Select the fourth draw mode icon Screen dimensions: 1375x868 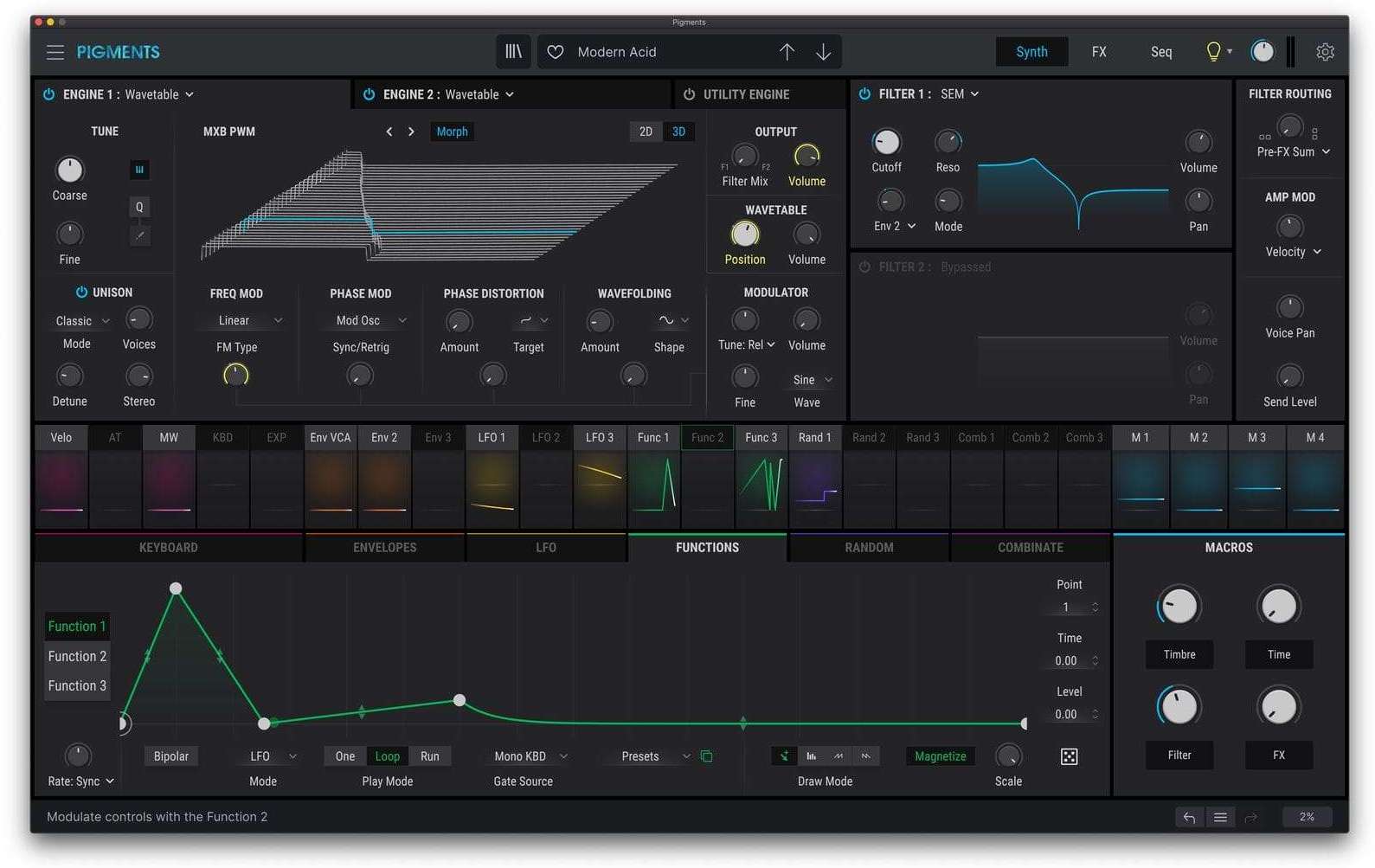pyautogui.click(x=865, y=756)
